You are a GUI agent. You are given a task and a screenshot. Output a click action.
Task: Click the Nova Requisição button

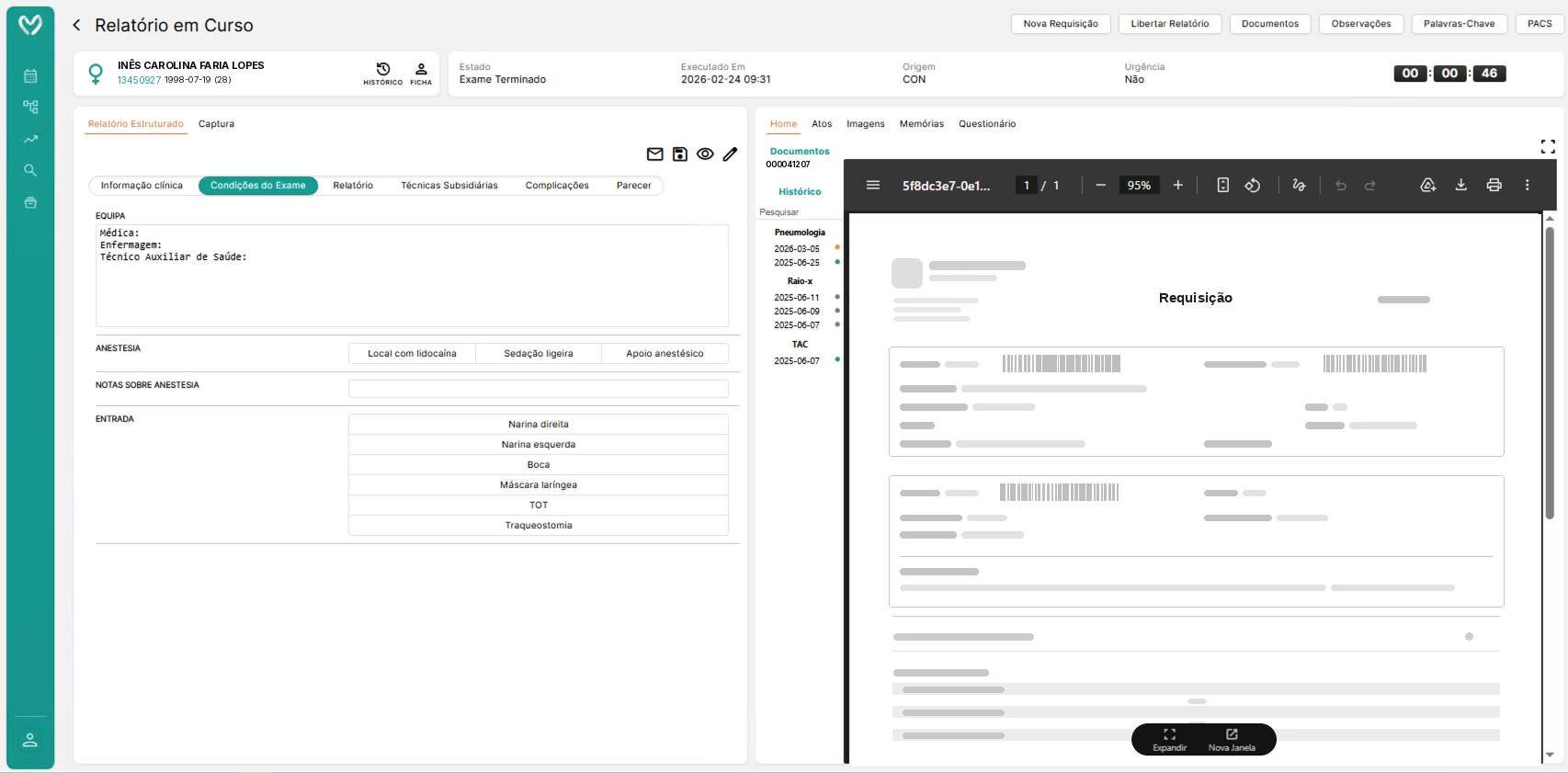pos(1061,24)
